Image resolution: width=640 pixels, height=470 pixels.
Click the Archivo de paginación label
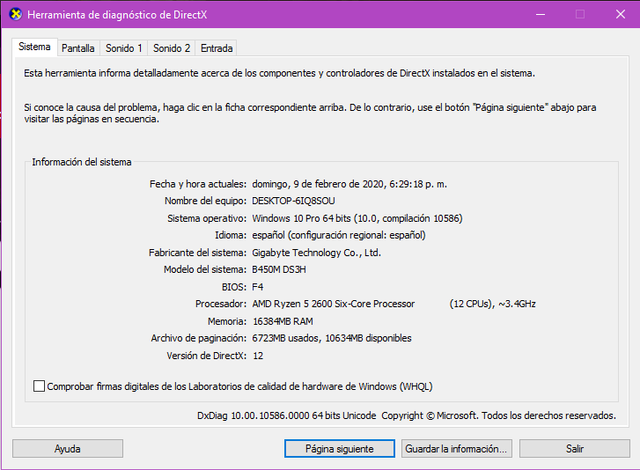[199, 338]
